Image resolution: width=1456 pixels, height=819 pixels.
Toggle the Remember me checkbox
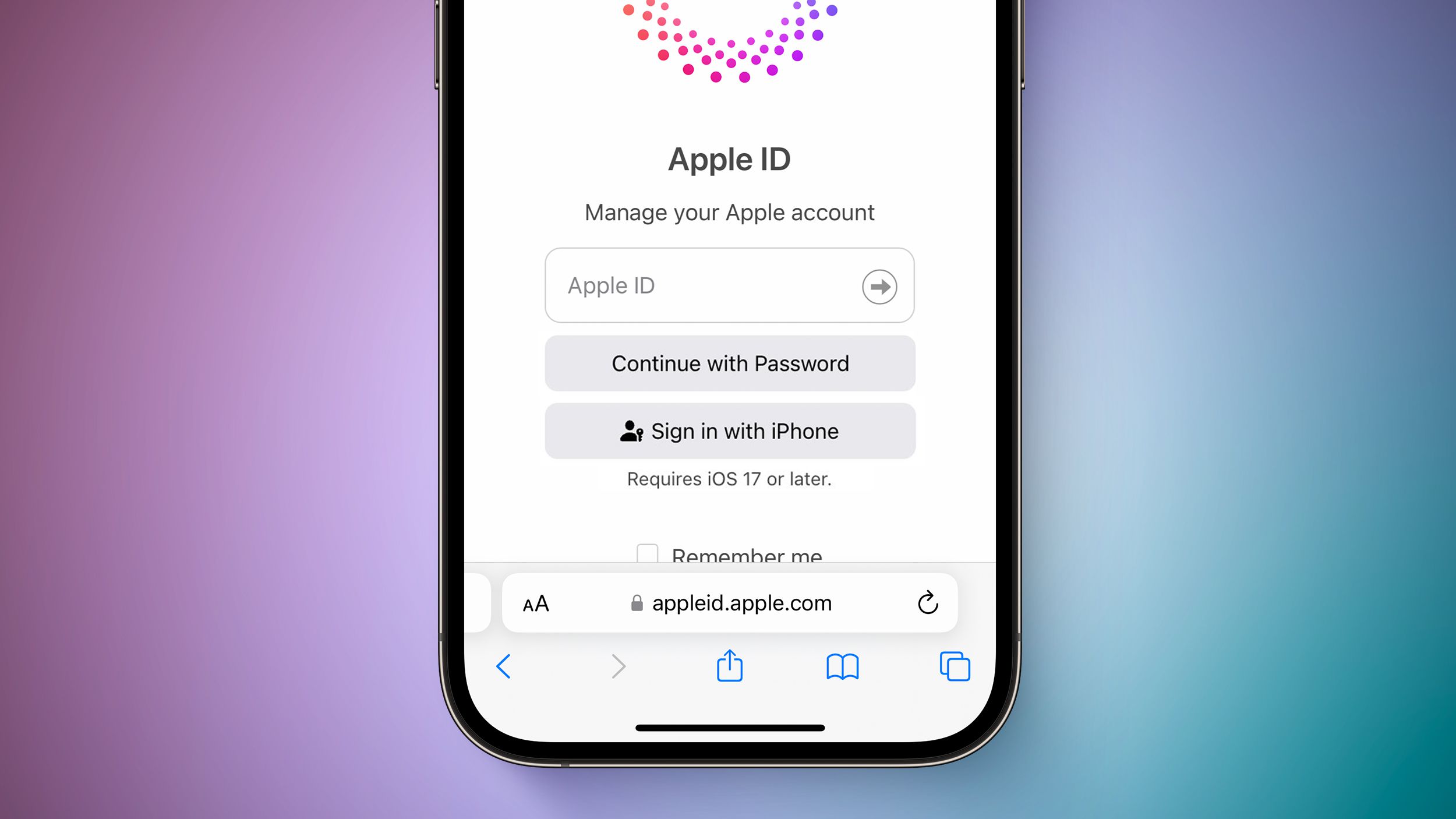point(647,554)
